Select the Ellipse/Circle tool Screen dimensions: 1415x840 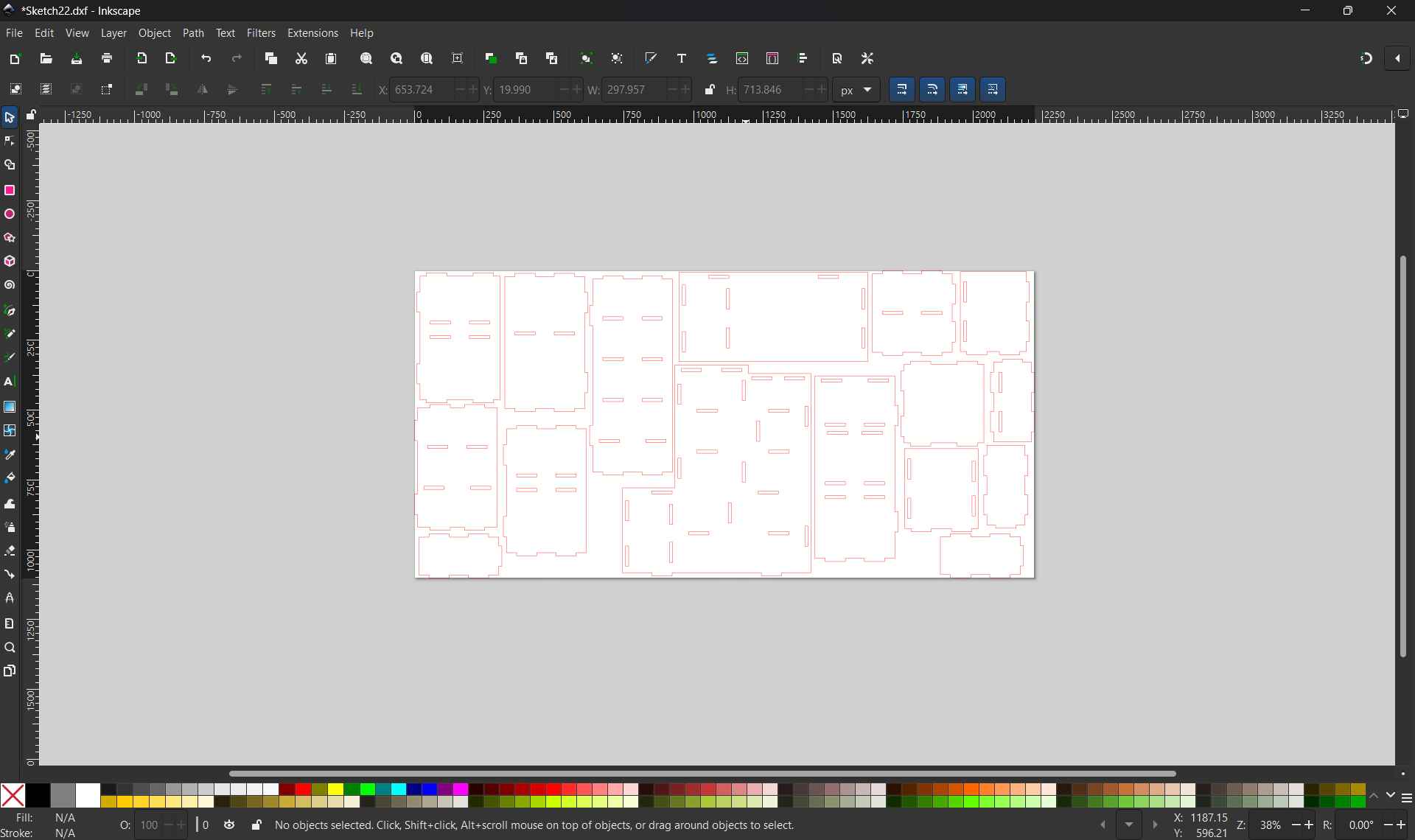10,214
